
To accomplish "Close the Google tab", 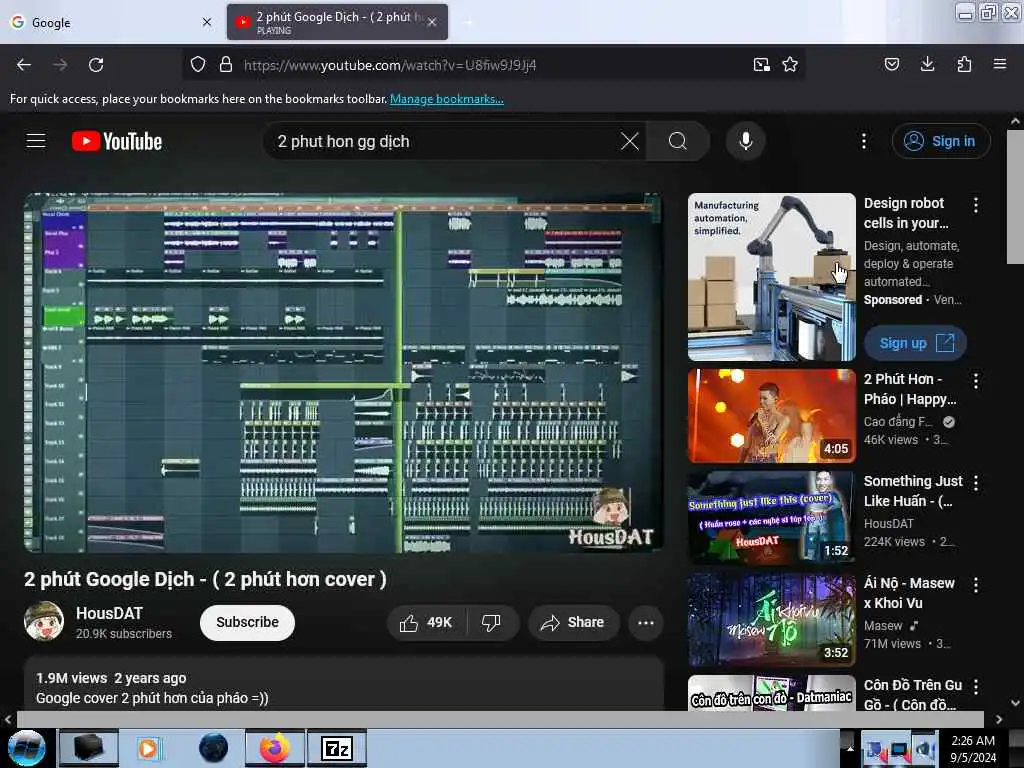I will tap(207, 22).
